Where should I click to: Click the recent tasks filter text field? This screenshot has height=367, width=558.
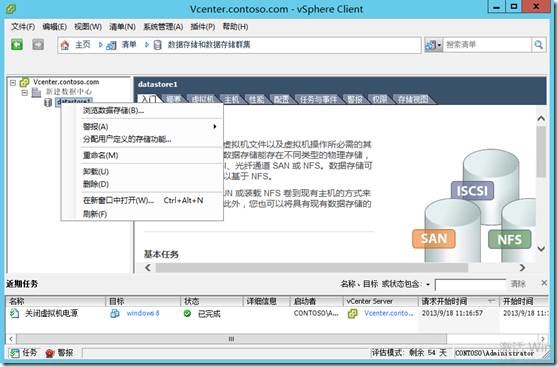pyautogui.click(x=470, y=284)
